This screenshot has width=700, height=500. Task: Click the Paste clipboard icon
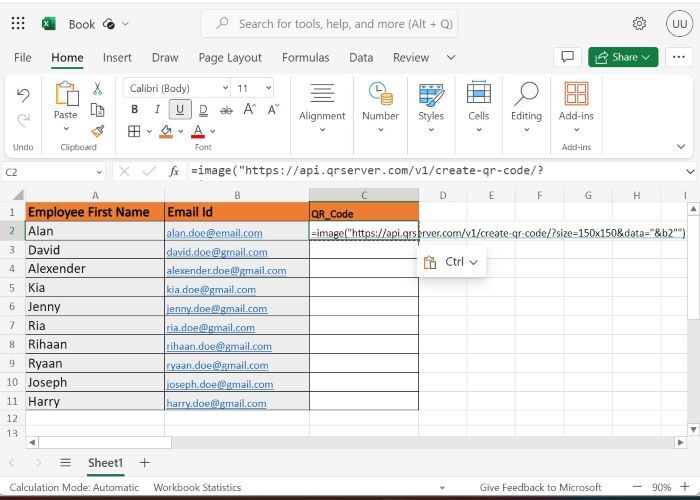pos(66,94)
